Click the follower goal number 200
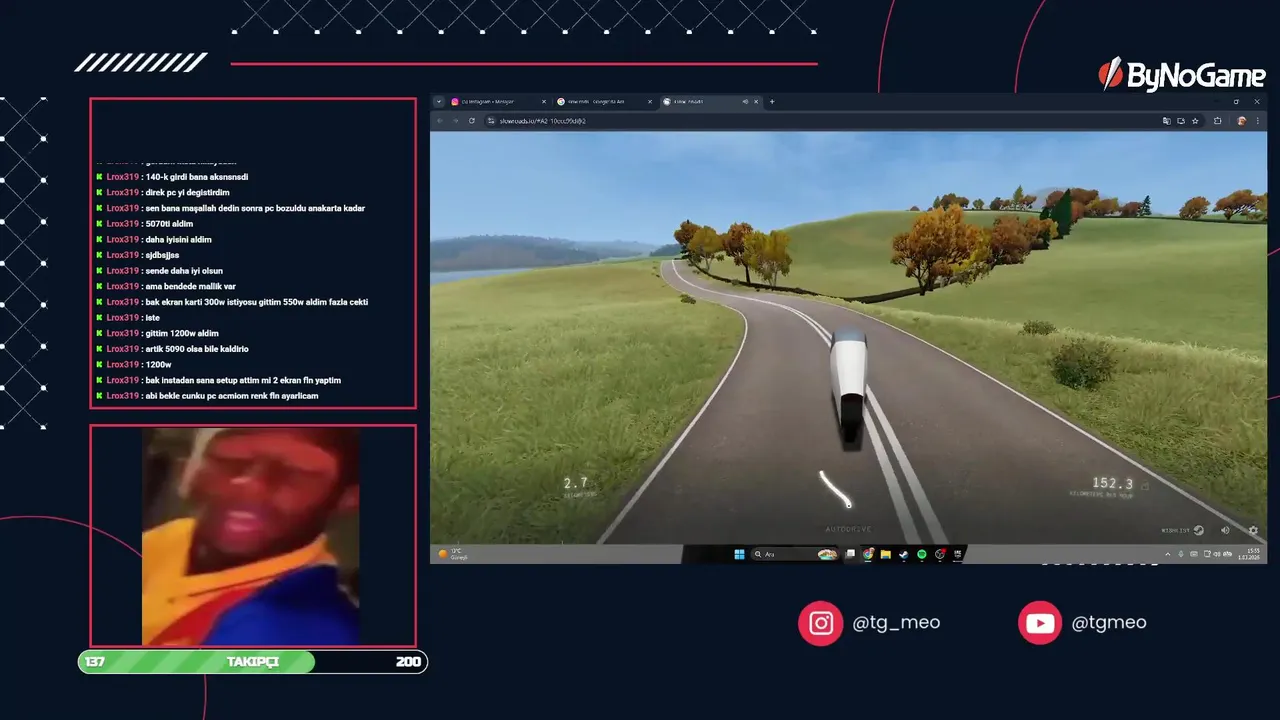Image resolution: width=1280 pixels, height=720 pixels. pyautogui.click(x=408, y=662)
